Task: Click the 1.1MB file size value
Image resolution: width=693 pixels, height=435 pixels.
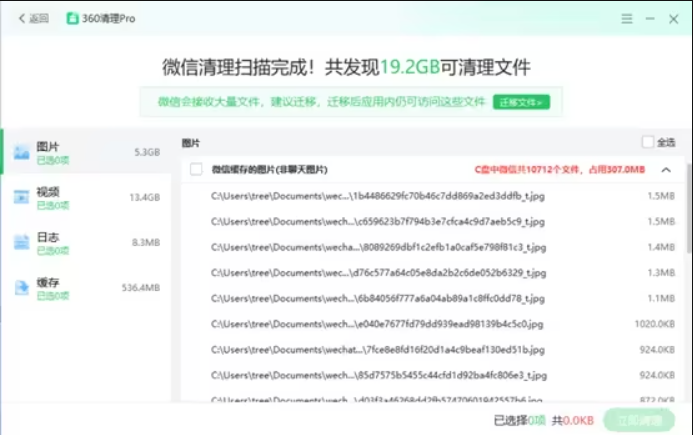Action: click(x=661, y=298)
